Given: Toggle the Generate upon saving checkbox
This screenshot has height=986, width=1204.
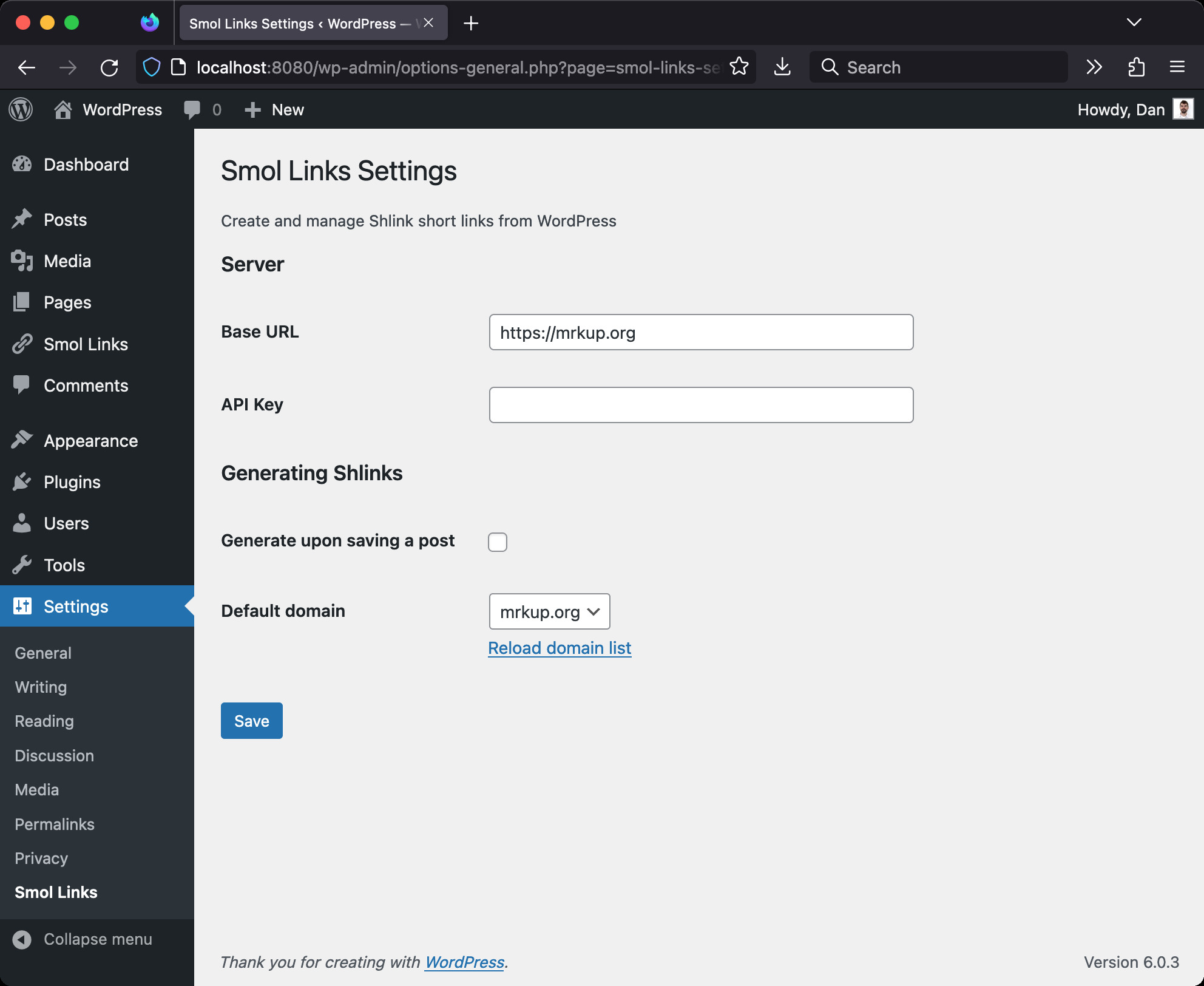Looking at the screenshot, I should 498,541.
